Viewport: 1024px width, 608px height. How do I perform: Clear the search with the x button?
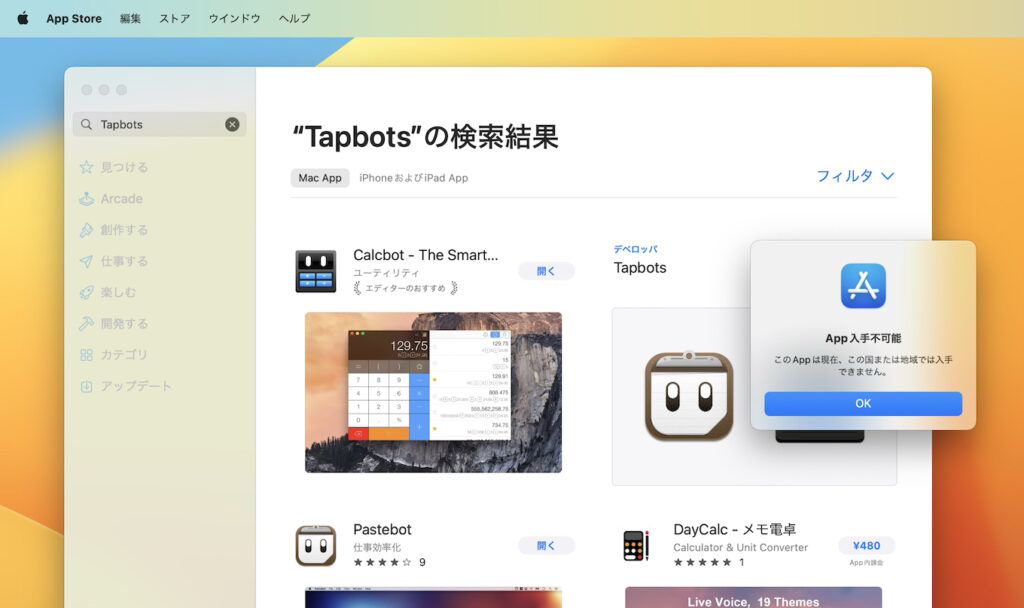point(231,124)
